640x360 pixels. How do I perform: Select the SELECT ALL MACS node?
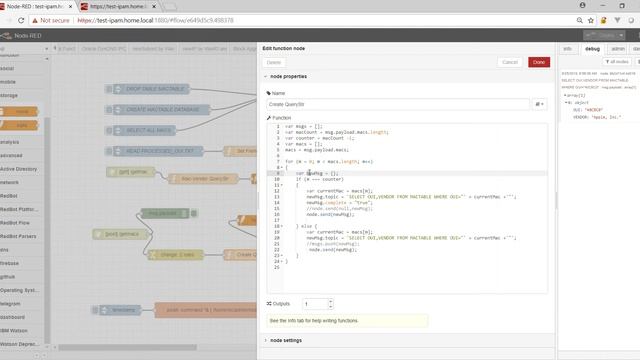pyautogui.click(x=144, y=130)
